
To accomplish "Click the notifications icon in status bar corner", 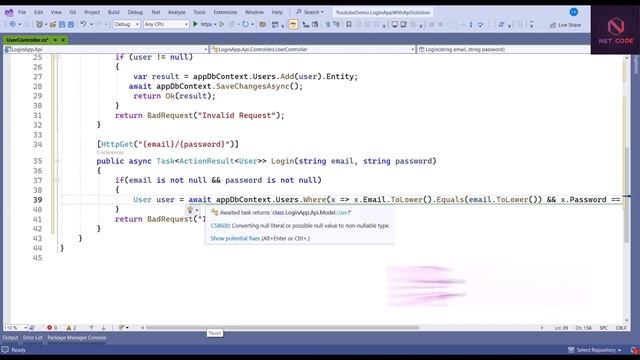I will coord(634,350).
